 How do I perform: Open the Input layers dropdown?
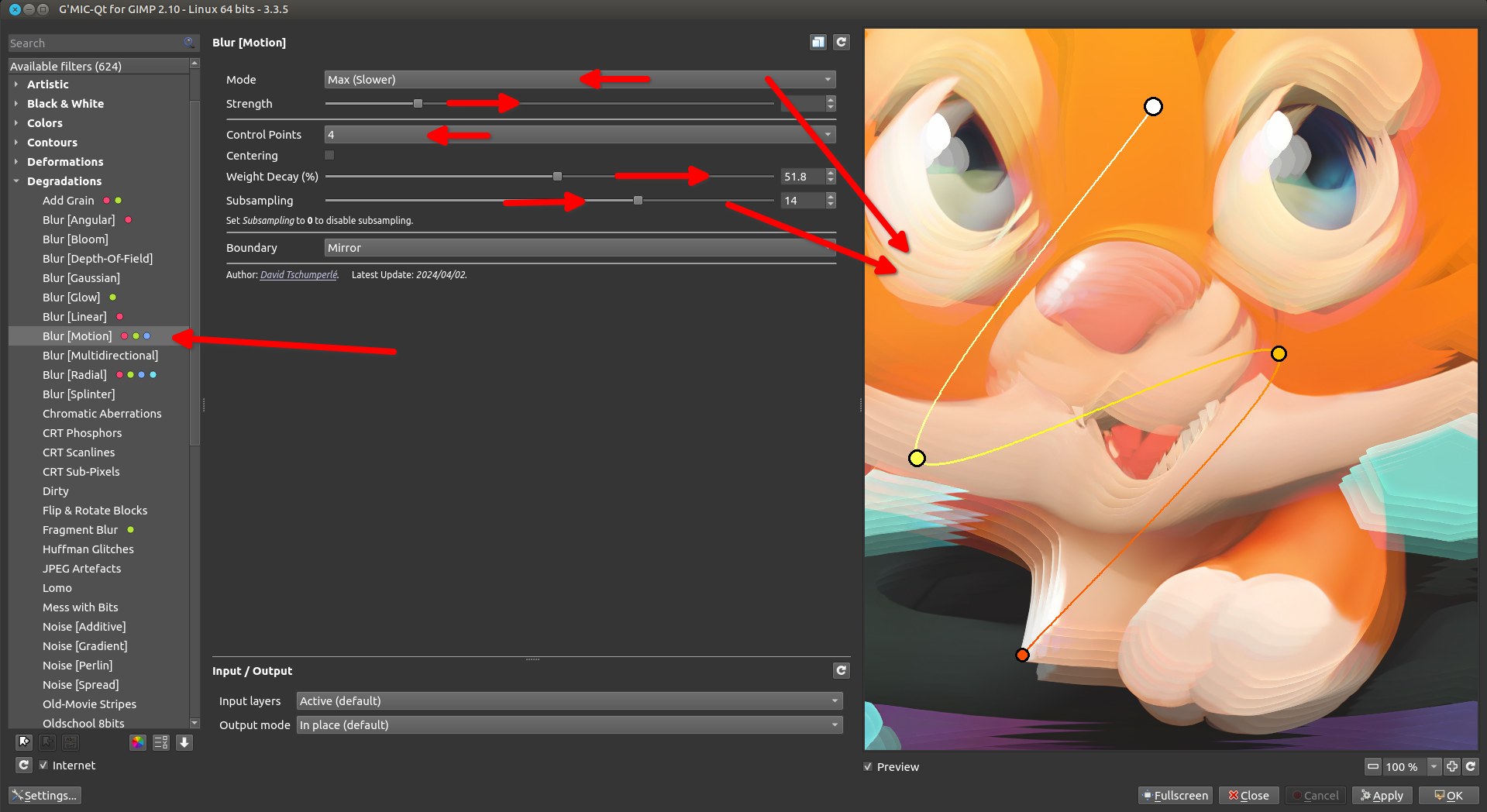click(570, 700)
